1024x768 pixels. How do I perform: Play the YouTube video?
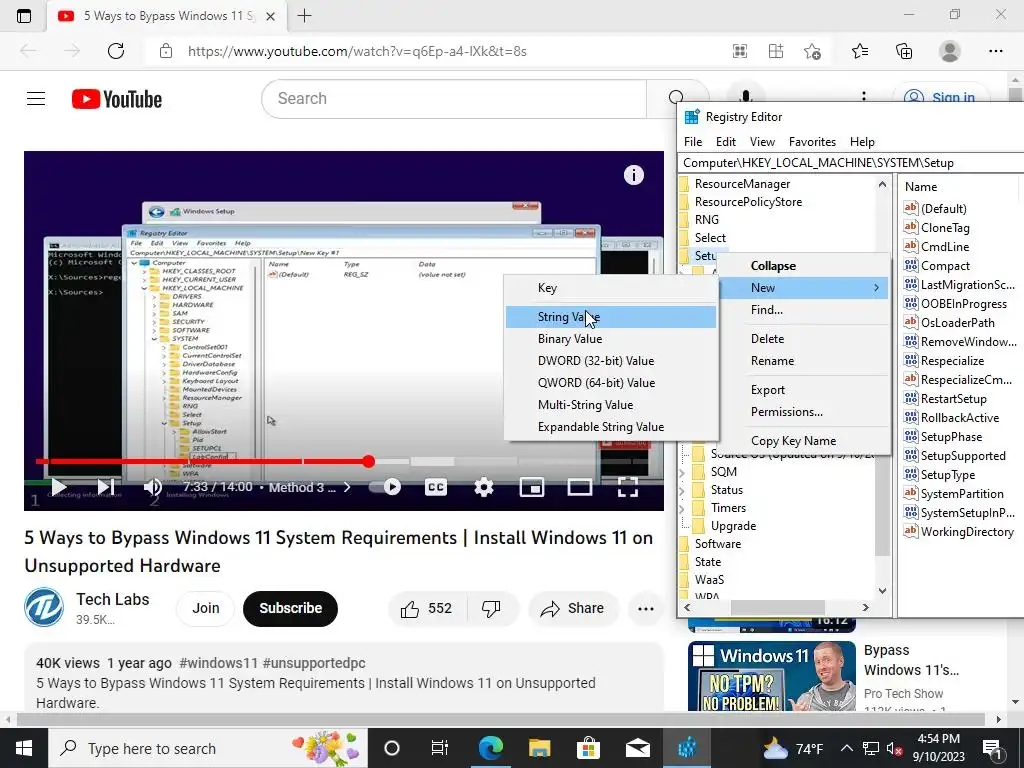59,487
